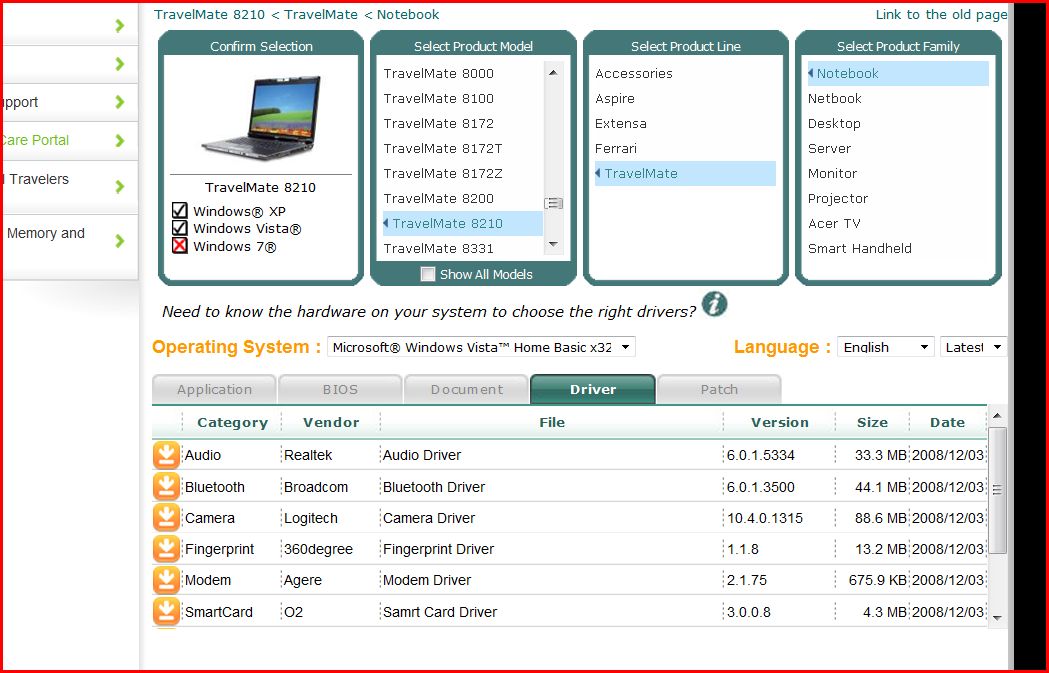Click the driver table scrollbar thumb

997,490
